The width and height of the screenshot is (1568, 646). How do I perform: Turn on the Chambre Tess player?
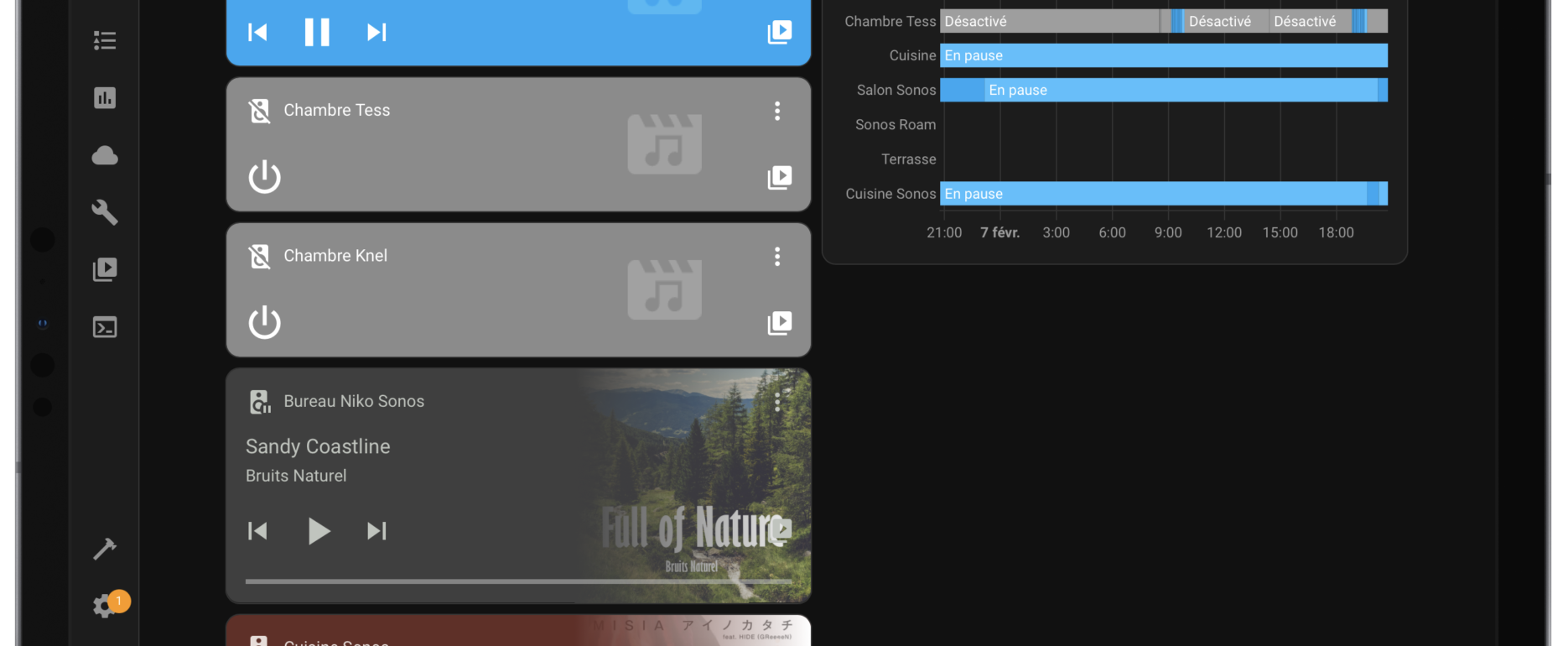(x=265, y=177)
